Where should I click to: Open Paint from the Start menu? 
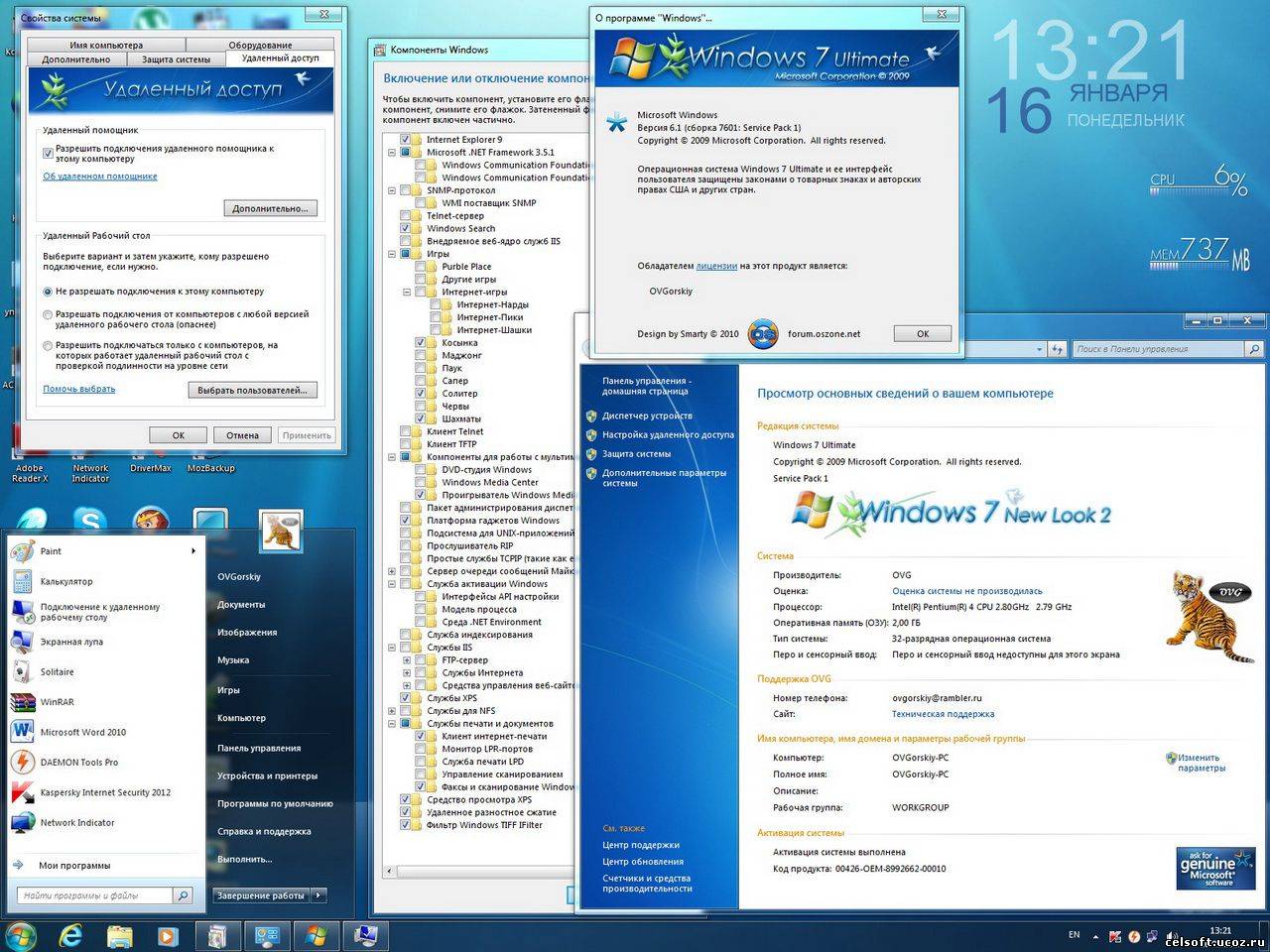coord(50,551)
